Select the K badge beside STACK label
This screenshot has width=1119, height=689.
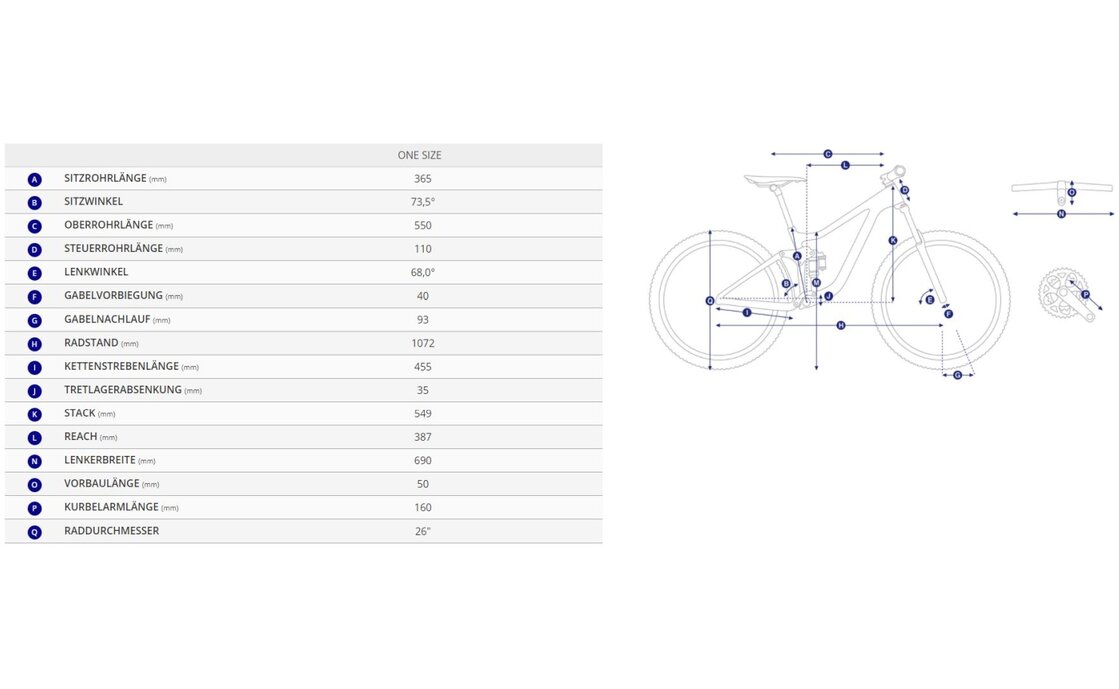click(x=35, y=414)
